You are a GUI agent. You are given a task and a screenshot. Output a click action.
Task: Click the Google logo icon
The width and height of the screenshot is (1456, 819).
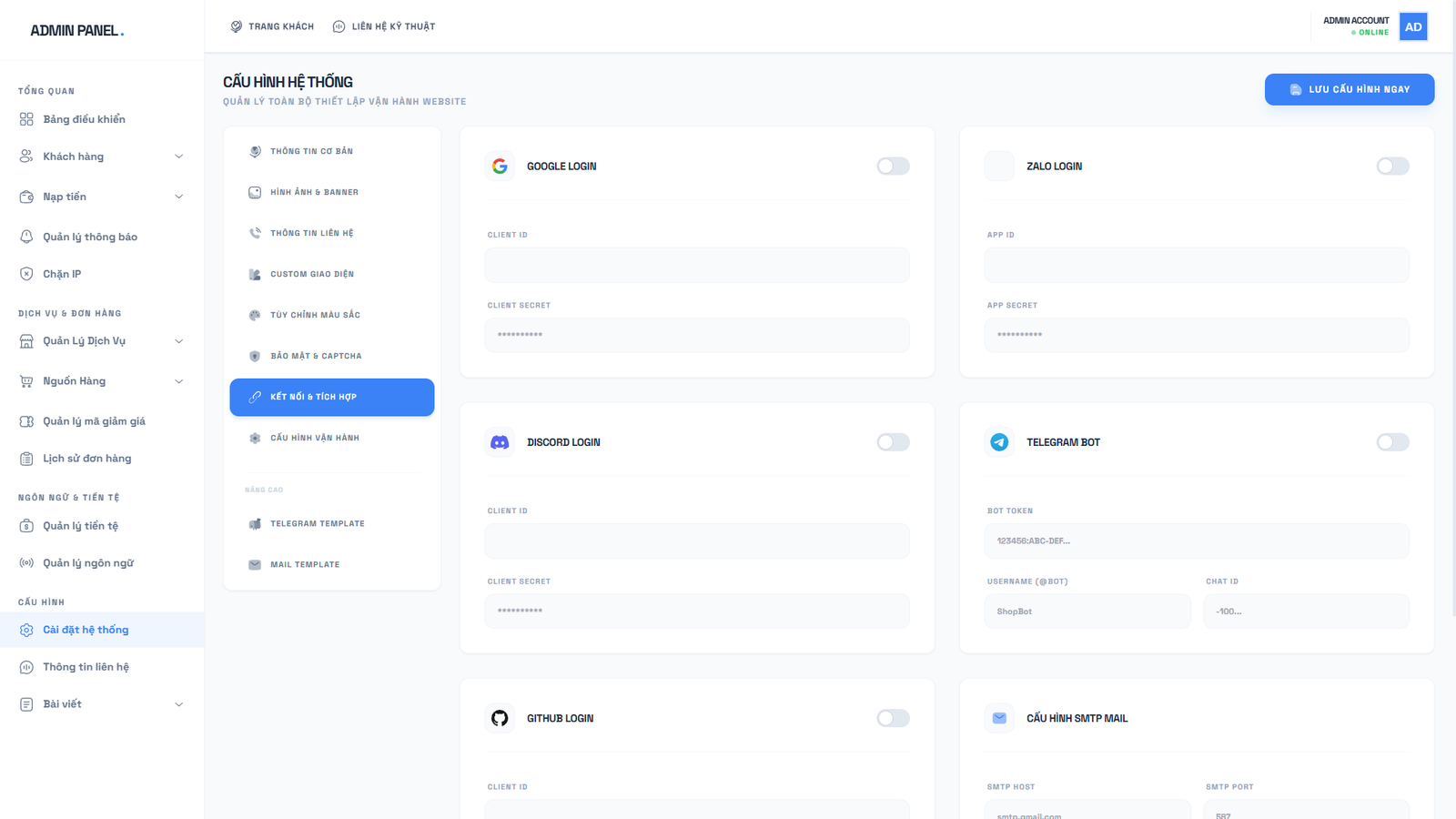point(500,167)
